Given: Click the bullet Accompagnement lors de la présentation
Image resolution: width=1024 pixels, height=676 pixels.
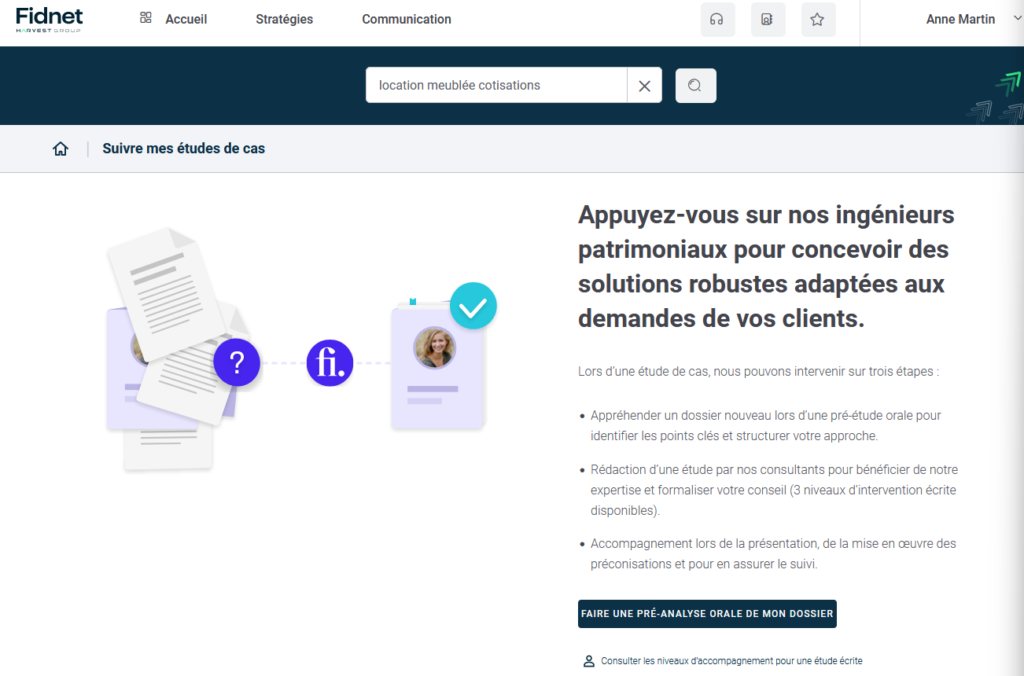Looking at the screenshot, I should 773,553.
